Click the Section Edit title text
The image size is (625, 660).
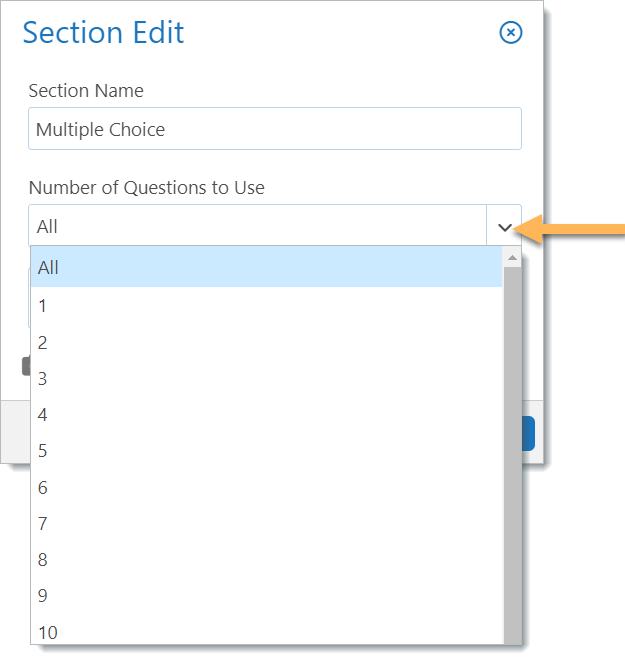coord(103,32)
